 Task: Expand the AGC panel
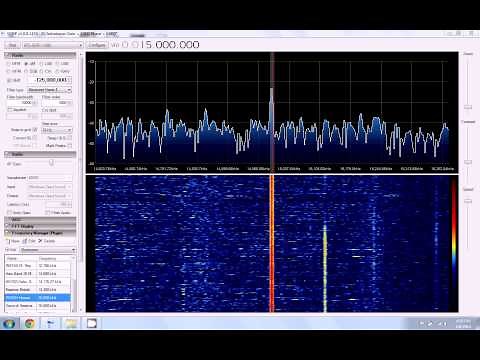(40, 220)
